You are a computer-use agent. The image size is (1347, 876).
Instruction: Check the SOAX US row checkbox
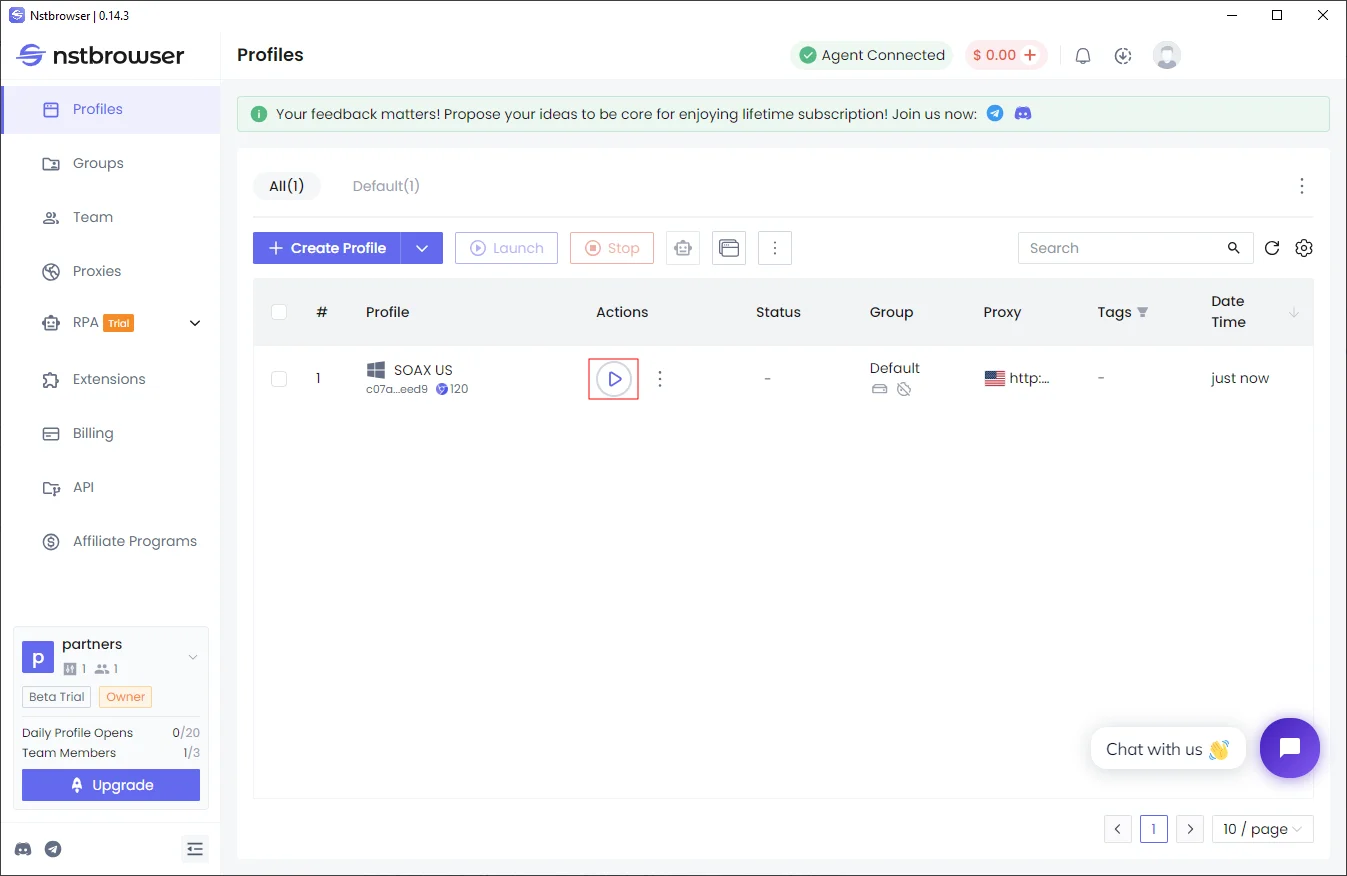279,379
